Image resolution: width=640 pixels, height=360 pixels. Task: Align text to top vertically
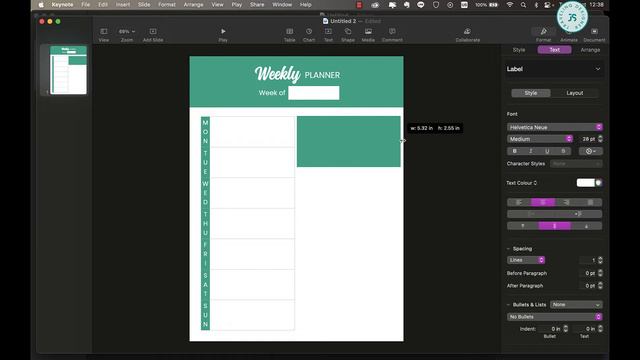coord(523,226)
